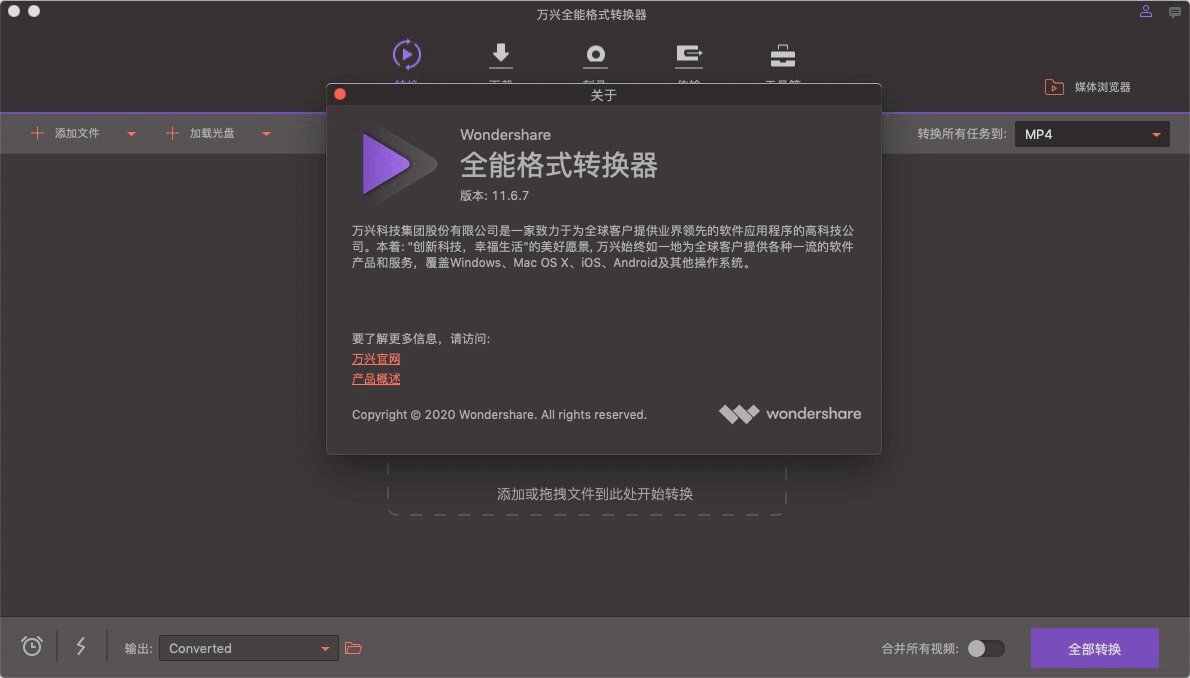Open the feedback message icon
This screenshot has width=1190, height=678.
point(1174,12)
